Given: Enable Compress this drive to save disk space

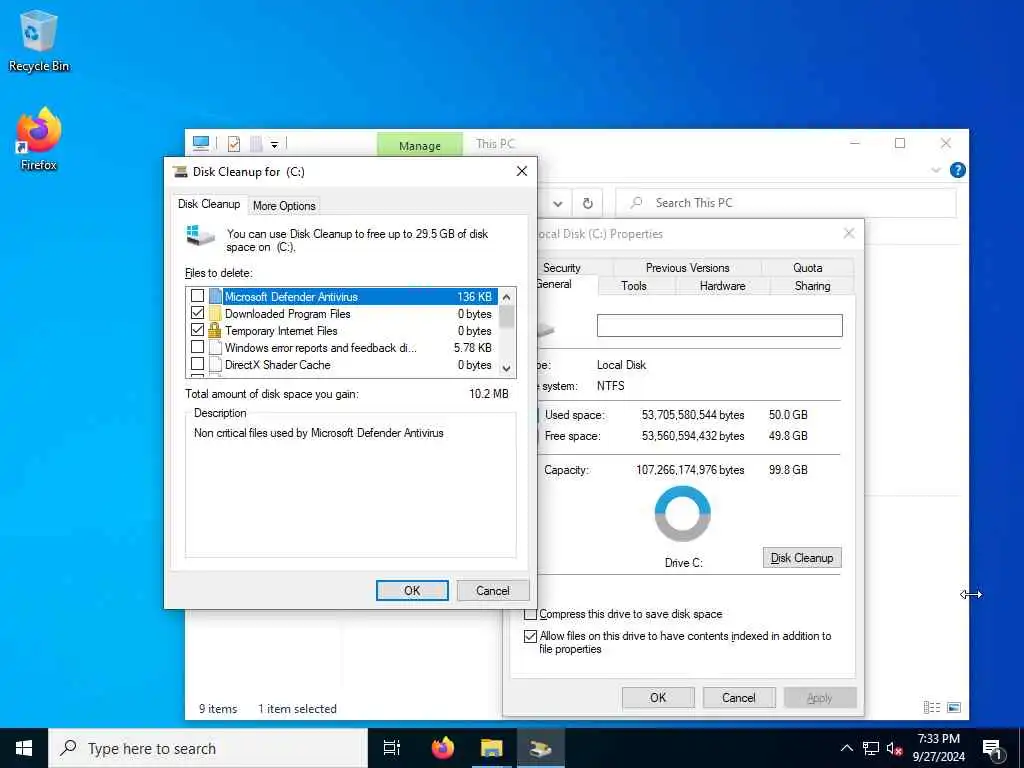Looking at the screenshot, I should [x=531, y=614].
